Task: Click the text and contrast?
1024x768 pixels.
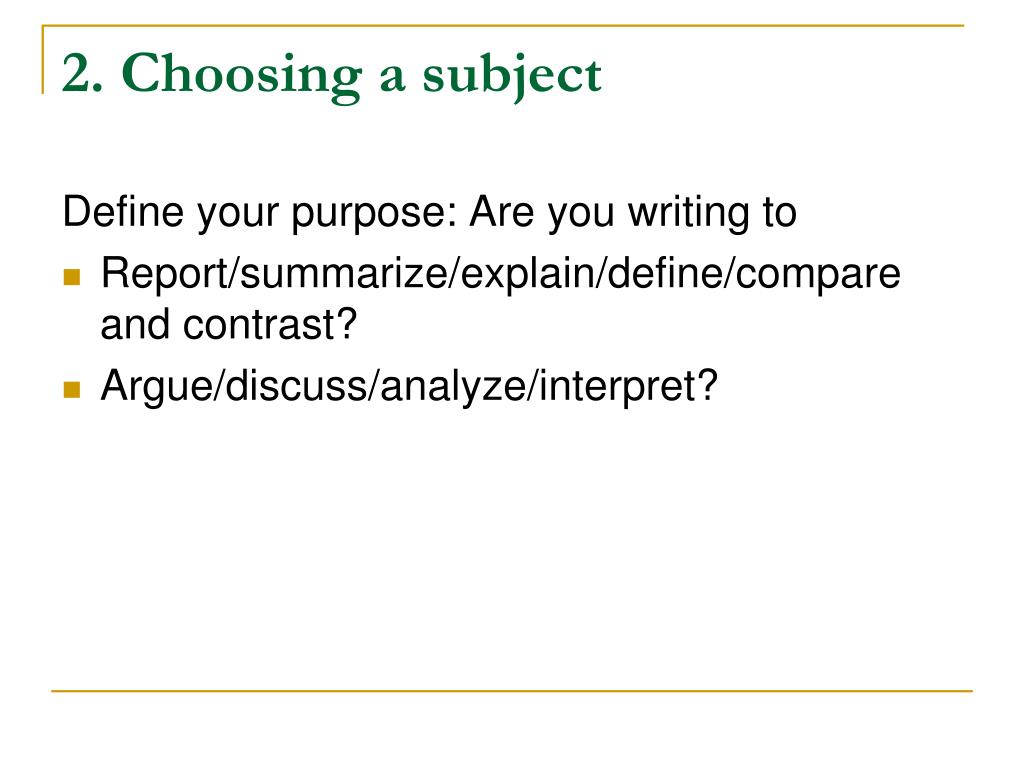Action: click(229, 325)
